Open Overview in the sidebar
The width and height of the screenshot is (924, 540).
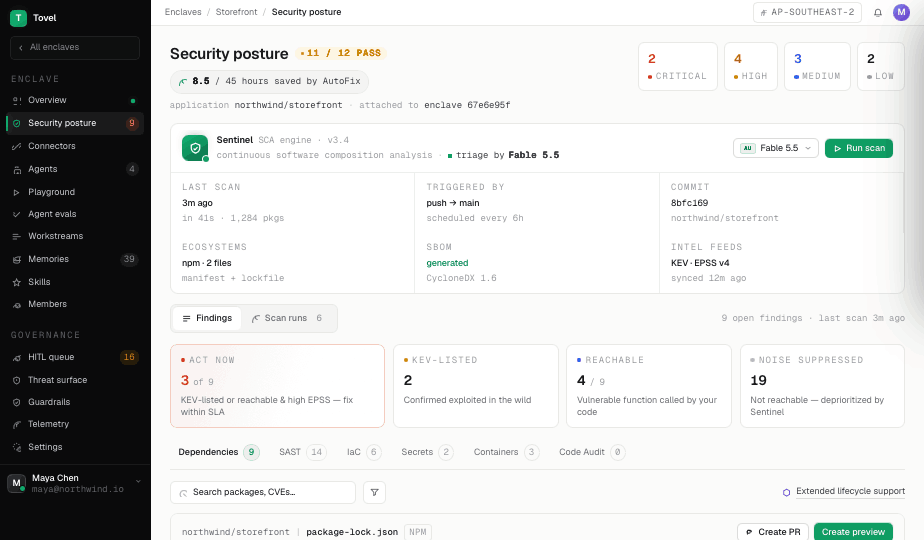point(75,100)
